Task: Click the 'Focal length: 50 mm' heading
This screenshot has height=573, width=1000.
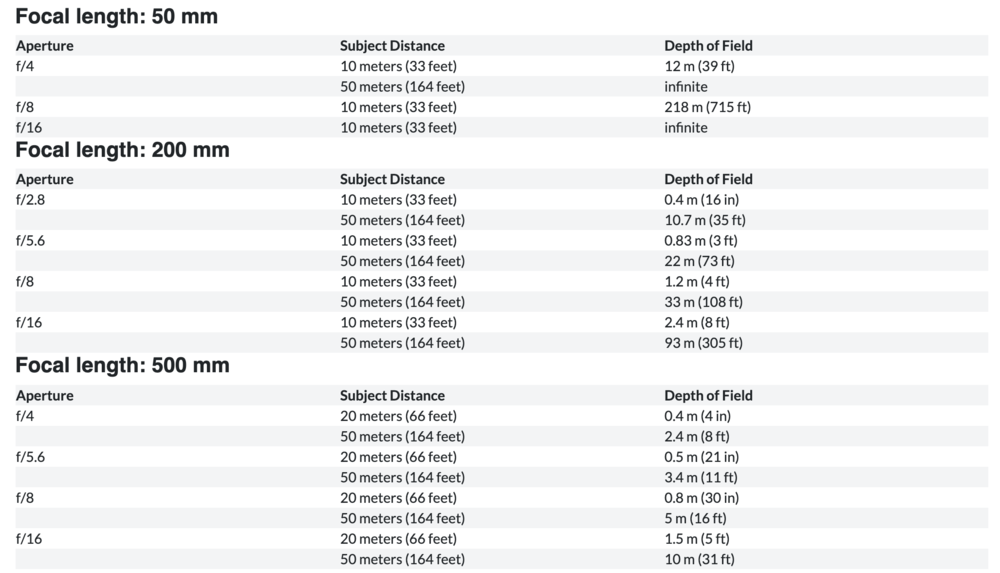Action: point(117,16)
